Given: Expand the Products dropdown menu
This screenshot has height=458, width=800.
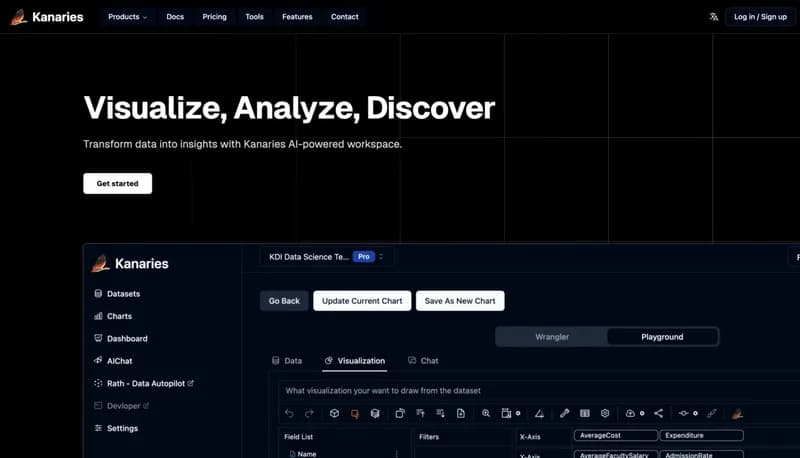Looking at the screenshot, I should pyautogui.click(x=127, y=17).
